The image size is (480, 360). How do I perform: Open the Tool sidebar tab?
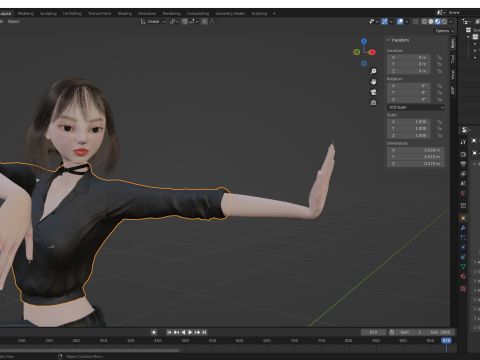pos(453,59)
